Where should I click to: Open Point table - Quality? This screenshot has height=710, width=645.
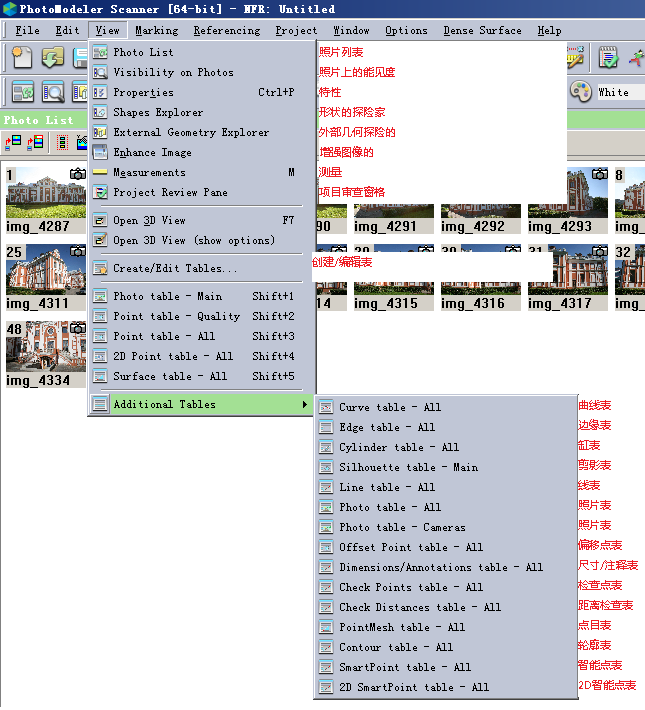(x=202, y=316)
